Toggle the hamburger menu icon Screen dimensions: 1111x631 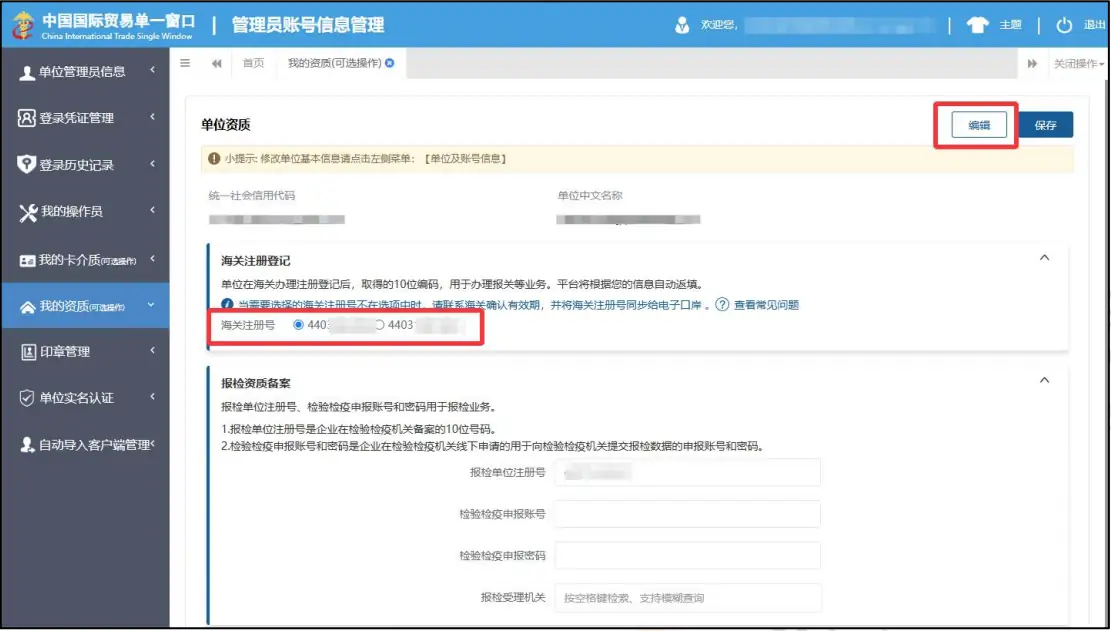coord(185,63)
